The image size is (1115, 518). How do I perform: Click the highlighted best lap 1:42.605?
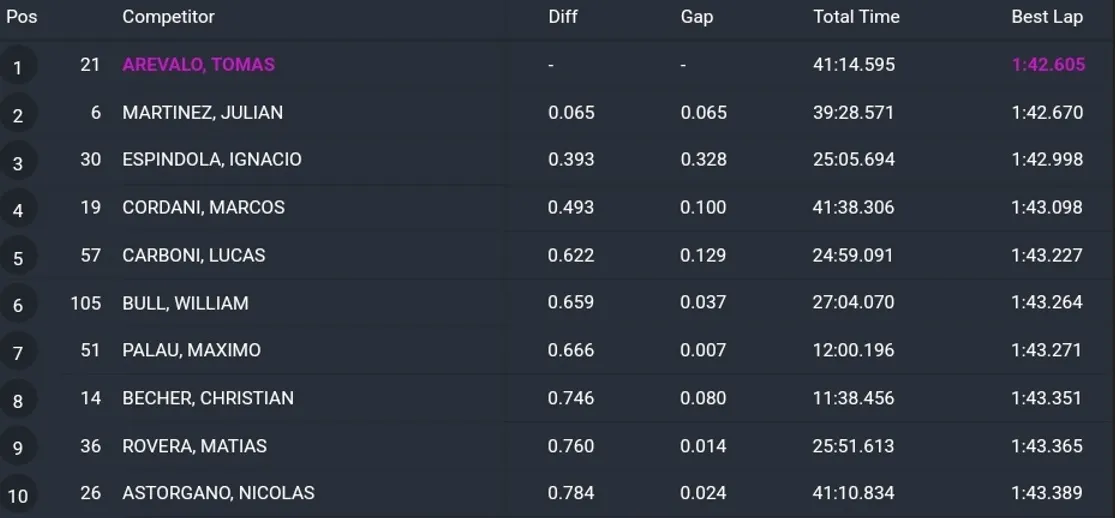click(1047, 65)
